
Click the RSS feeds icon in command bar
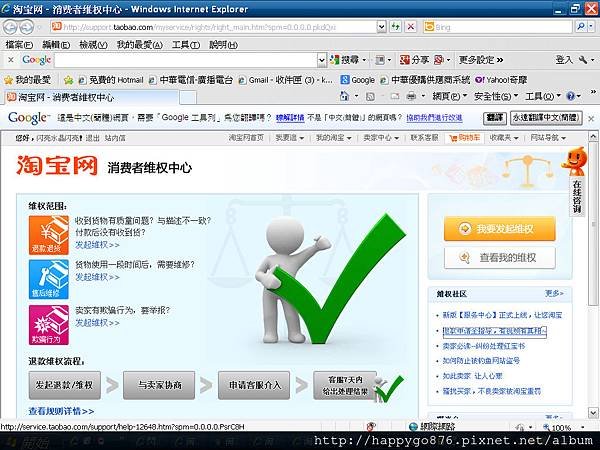[x=370, y=96]
